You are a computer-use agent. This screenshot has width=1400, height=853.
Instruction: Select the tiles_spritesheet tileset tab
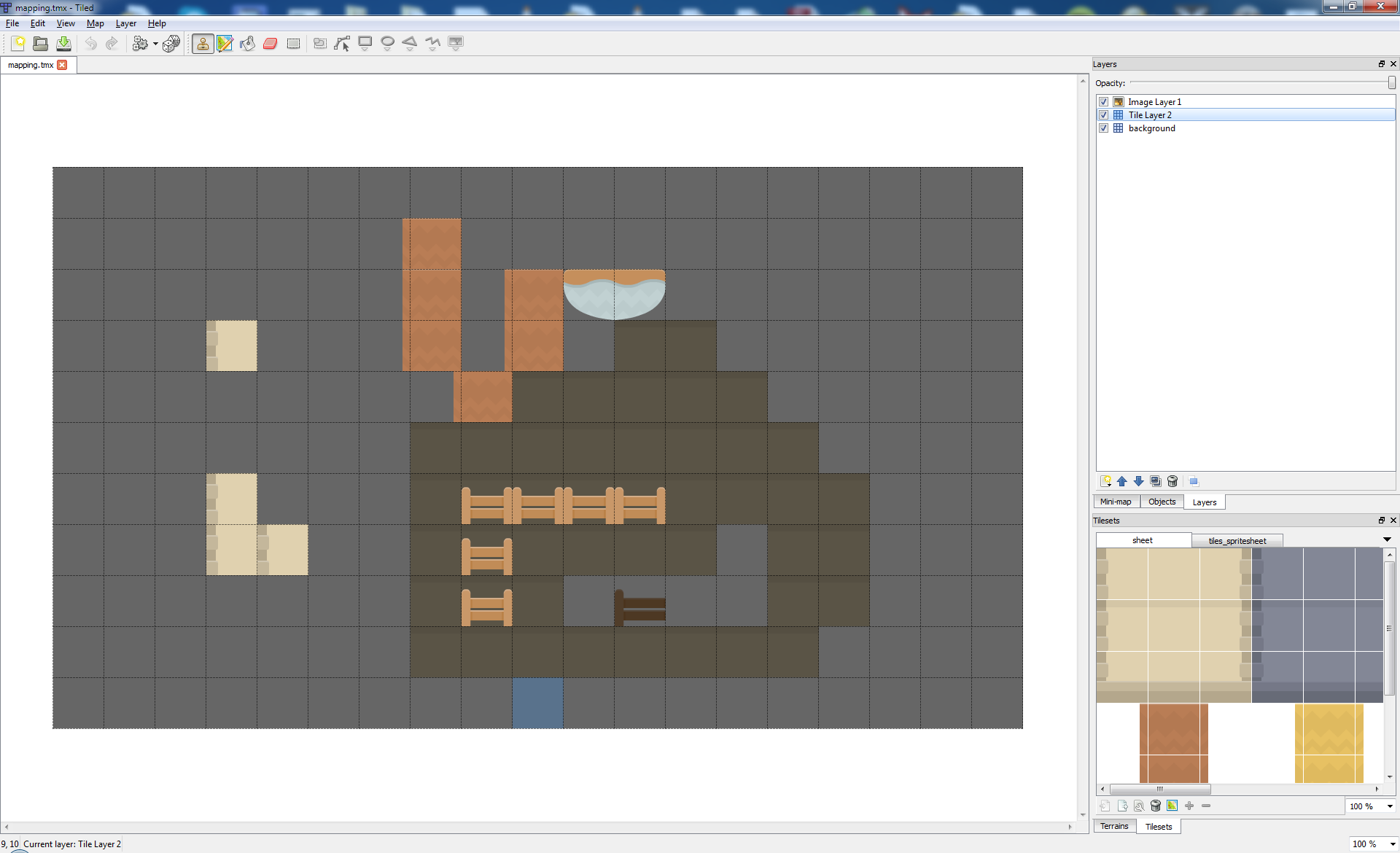[1237, 541]
